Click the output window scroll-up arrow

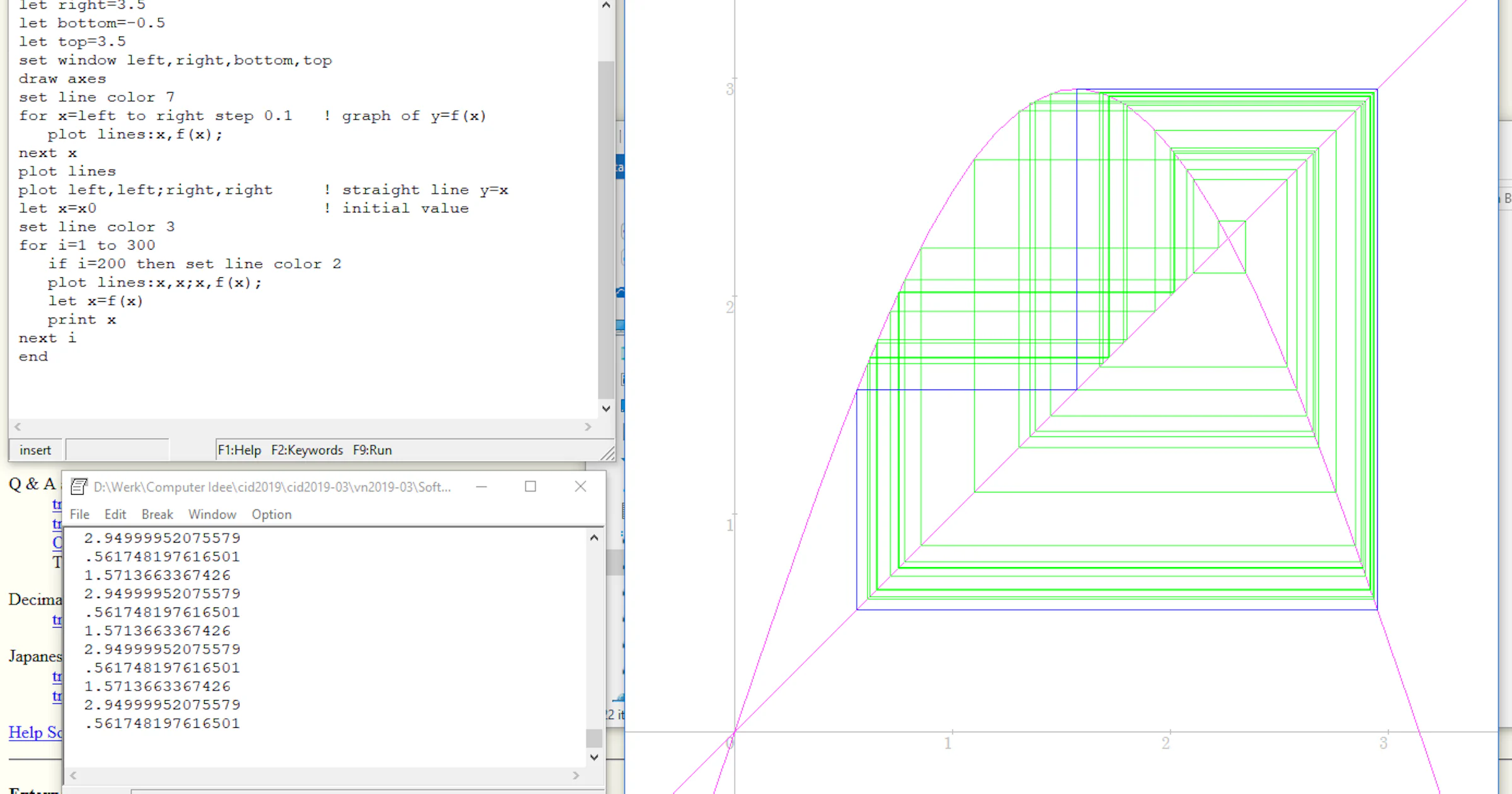click(594, 538)
